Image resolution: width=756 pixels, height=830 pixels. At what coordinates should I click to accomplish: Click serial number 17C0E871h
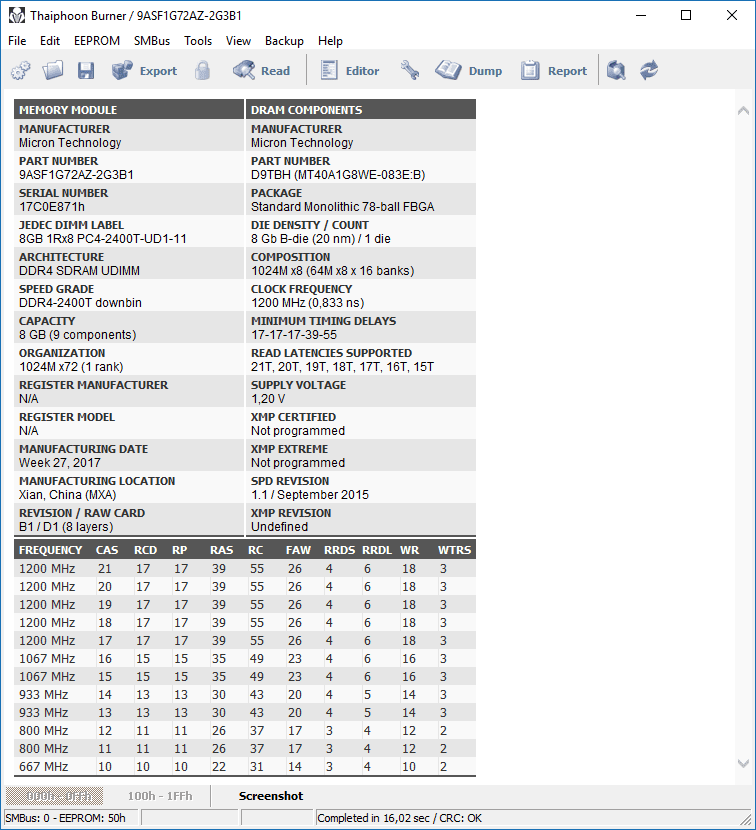52,206
